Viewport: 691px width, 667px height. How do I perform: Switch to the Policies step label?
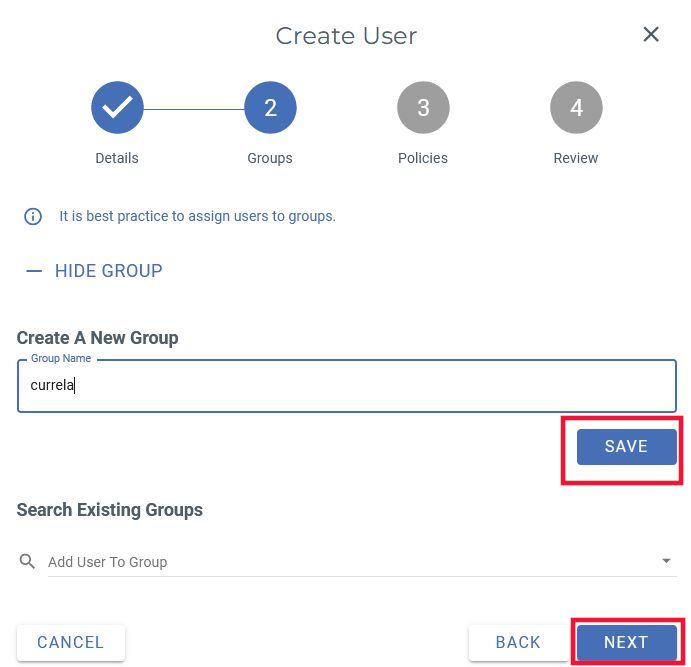click(x=423, y=158)
